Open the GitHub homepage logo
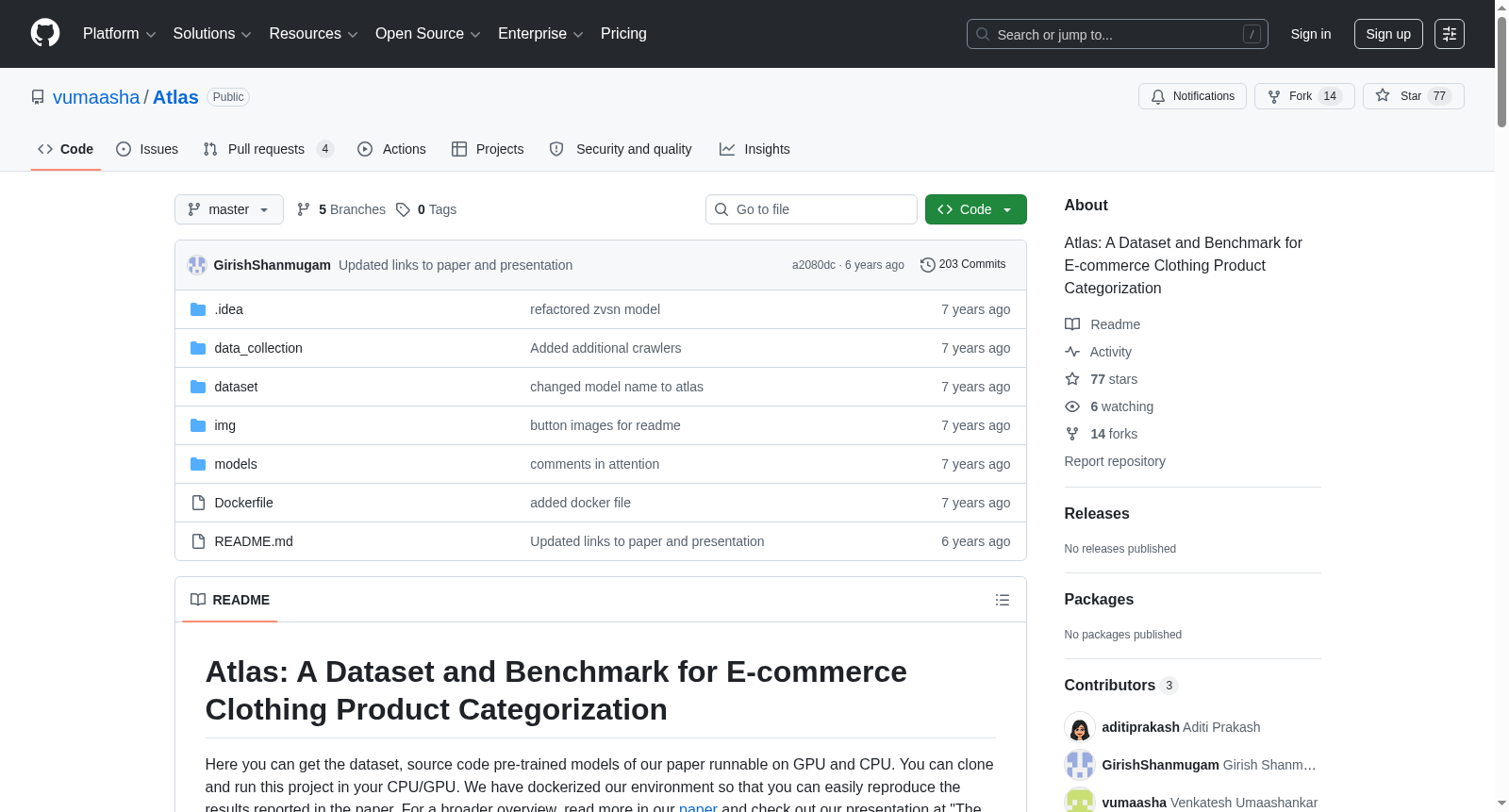 pos(45,34)
